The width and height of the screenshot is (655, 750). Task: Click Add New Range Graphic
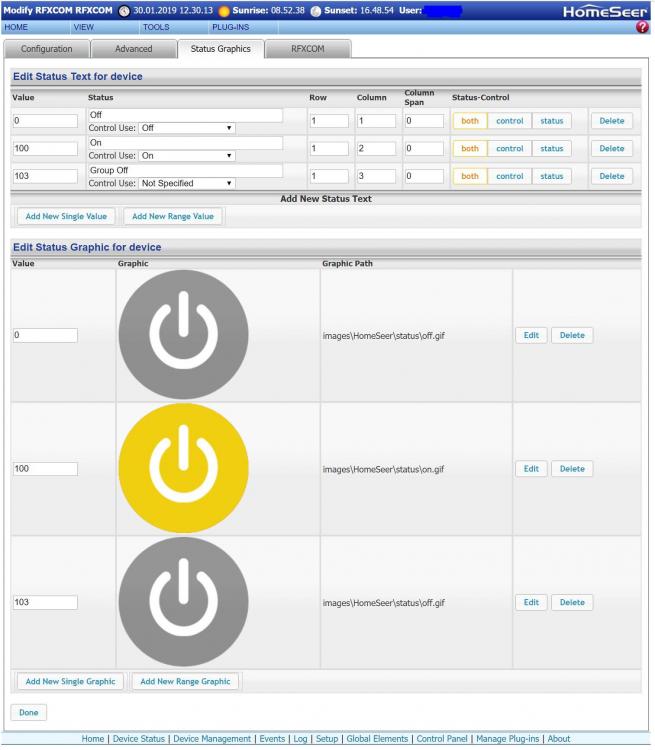(185, 682)
